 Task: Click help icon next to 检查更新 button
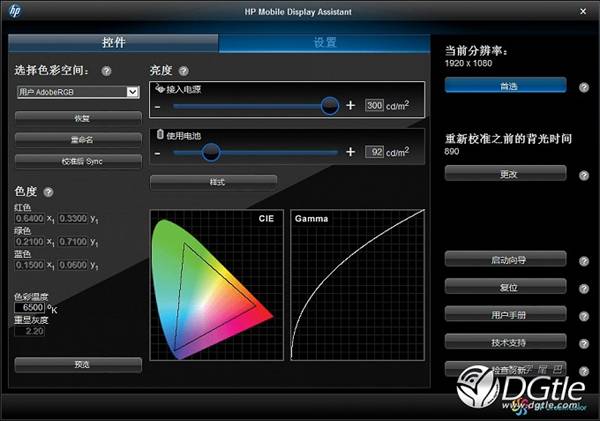[584, 371]
